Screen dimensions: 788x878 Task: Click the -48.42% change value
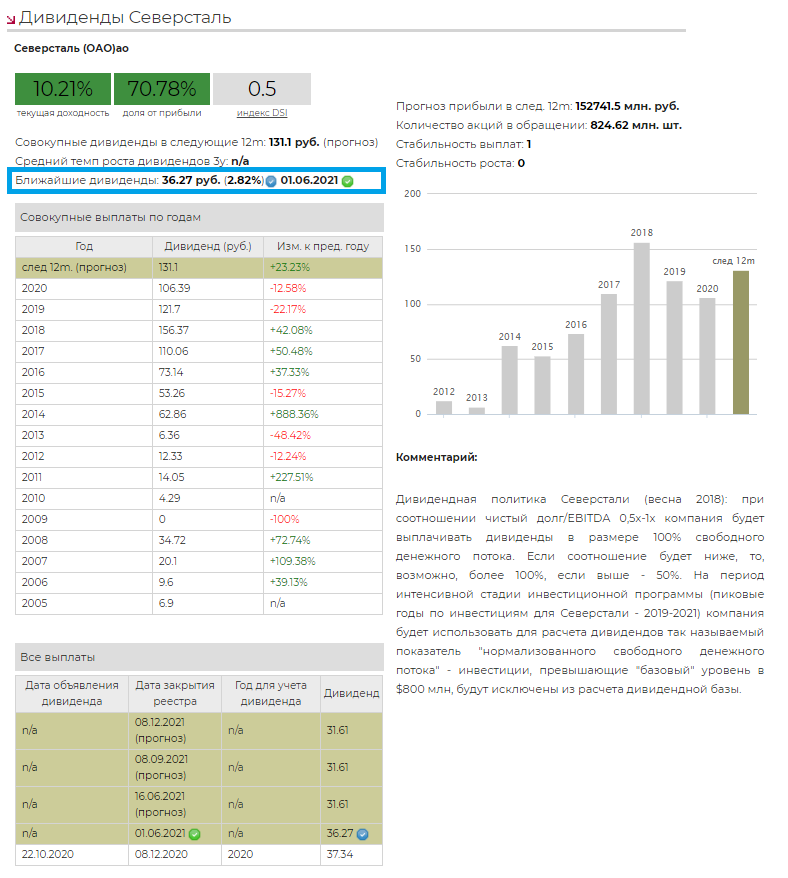point(290,436)
